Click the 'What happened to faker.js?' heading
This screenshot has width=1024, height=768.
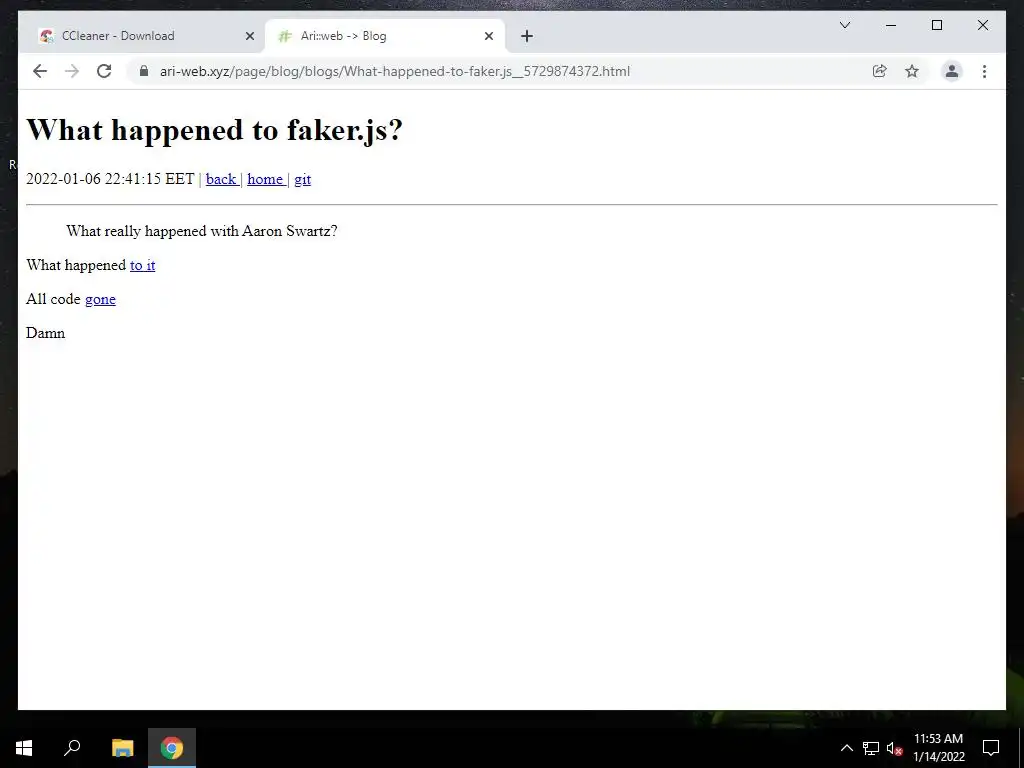pos(214,130)
